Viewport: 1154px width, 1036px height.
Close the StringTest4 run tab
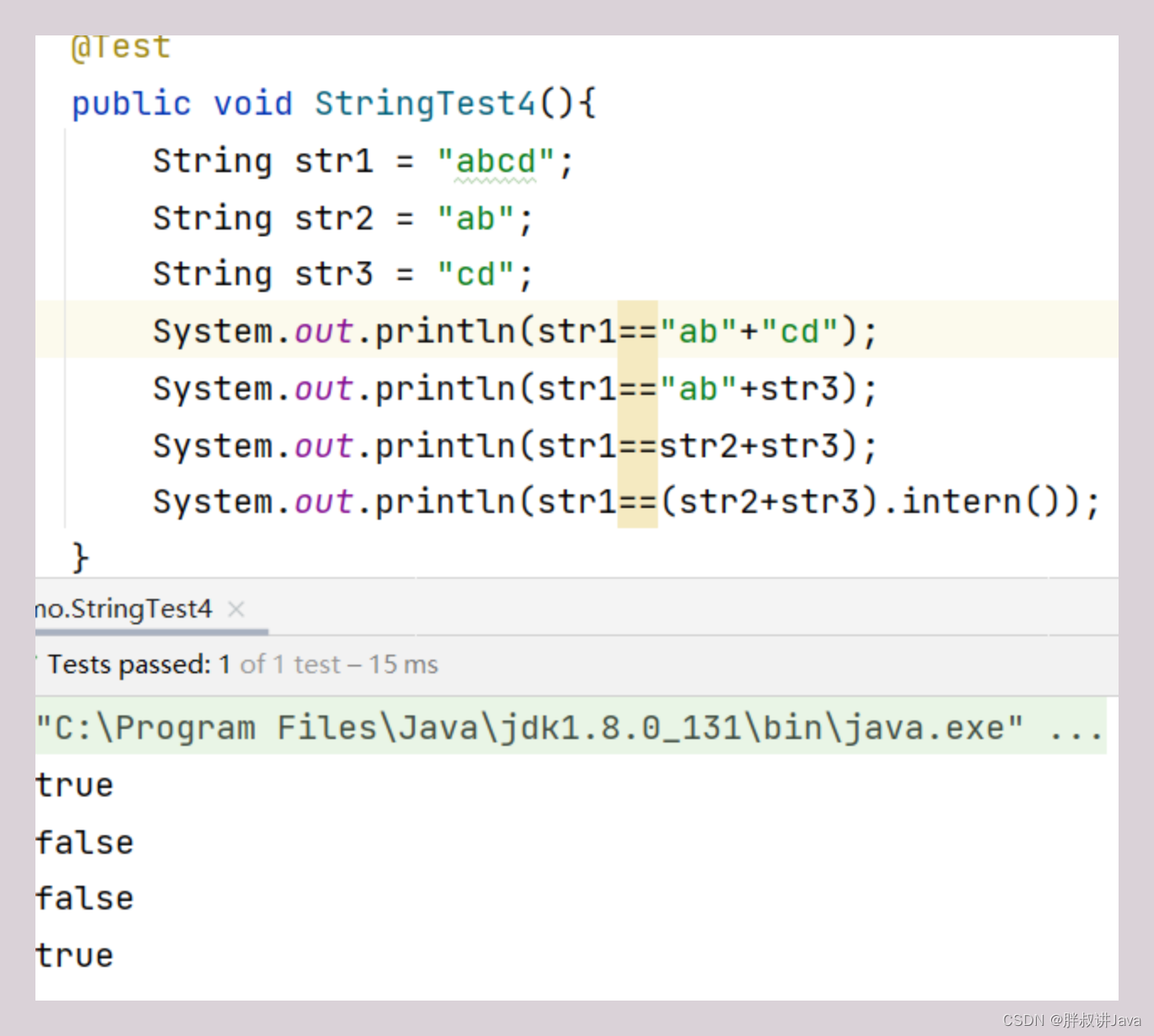coord(236,609)
